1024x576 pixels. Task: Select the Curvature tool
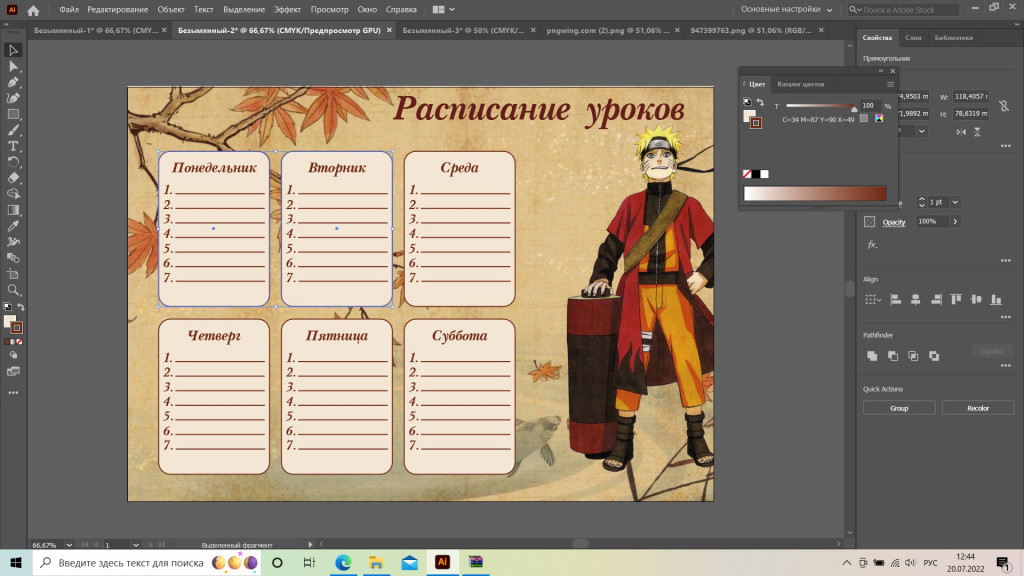click(13, 98)
